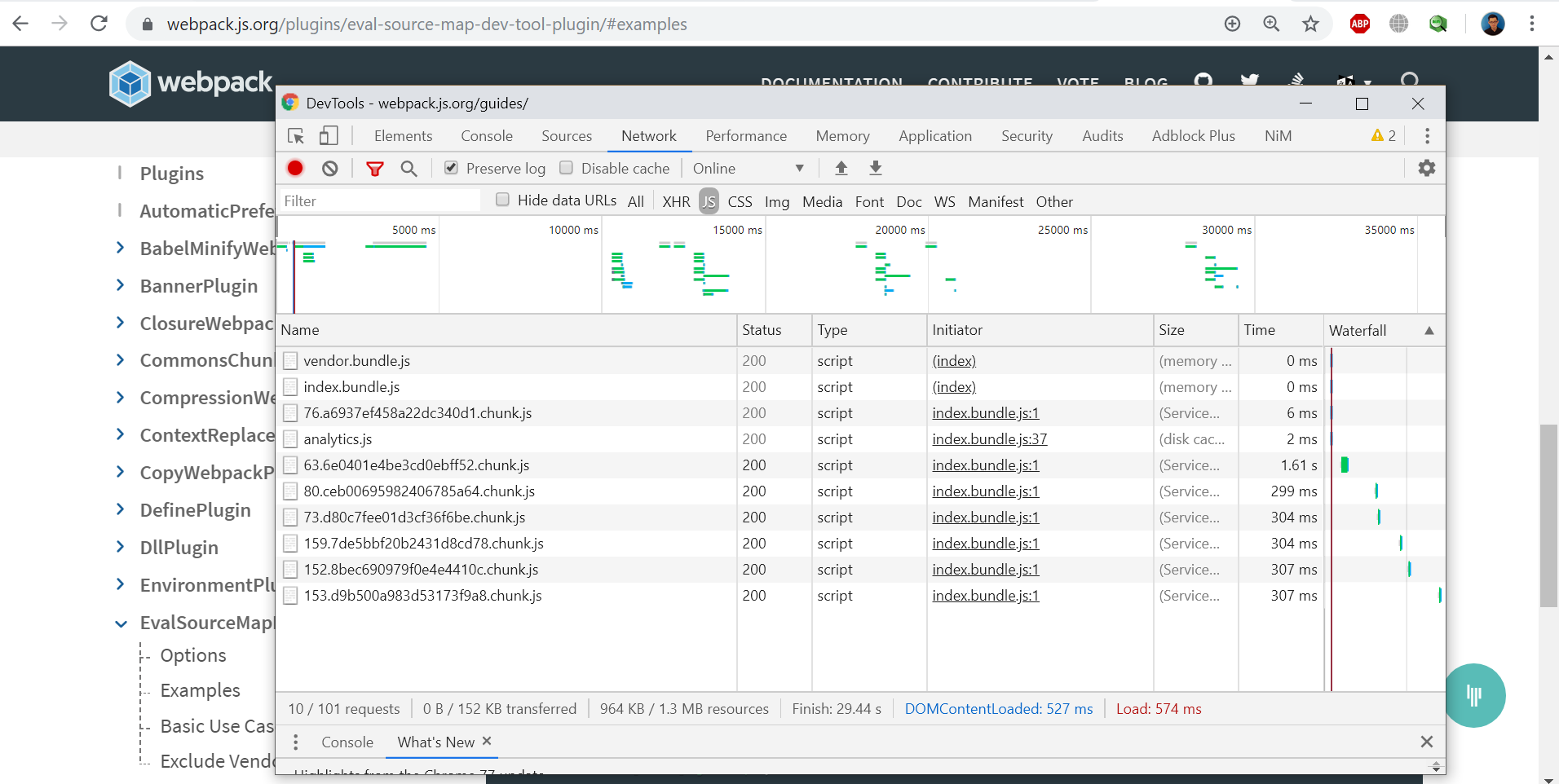Stop recording network log

tap(295, 168)
